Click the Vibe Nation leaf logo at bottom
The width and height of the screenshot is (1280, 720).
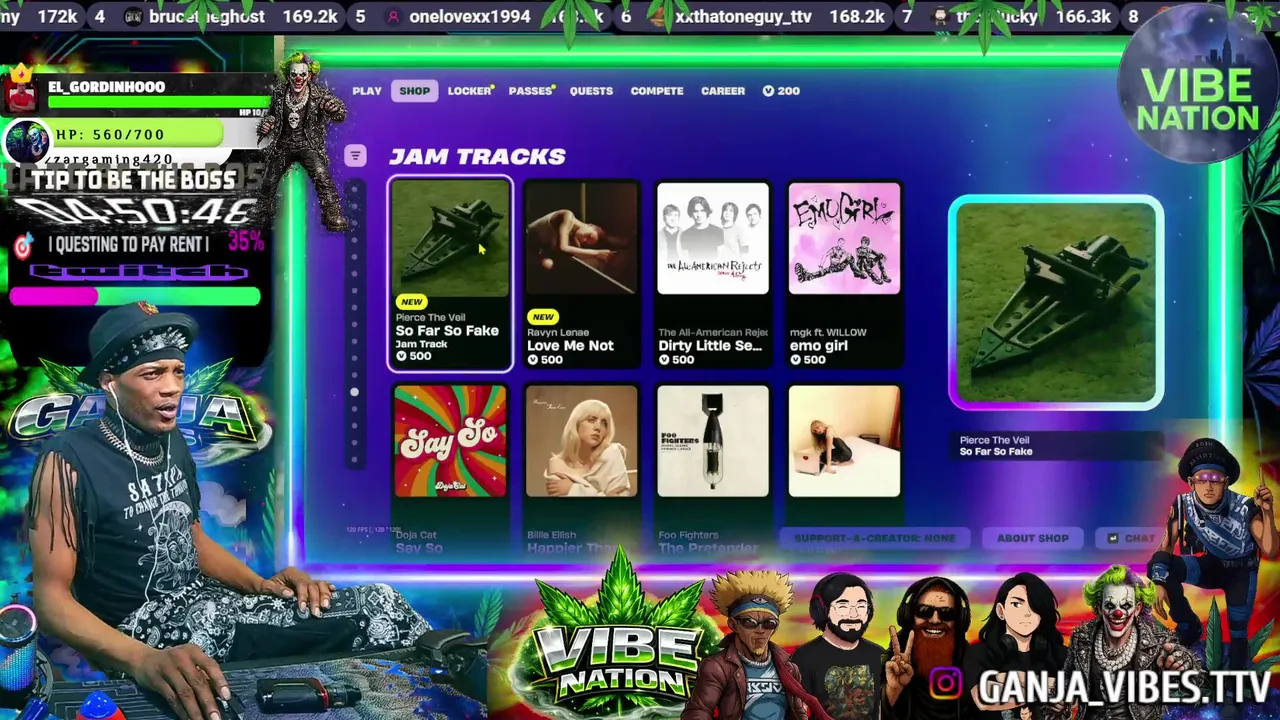[617, 637]
